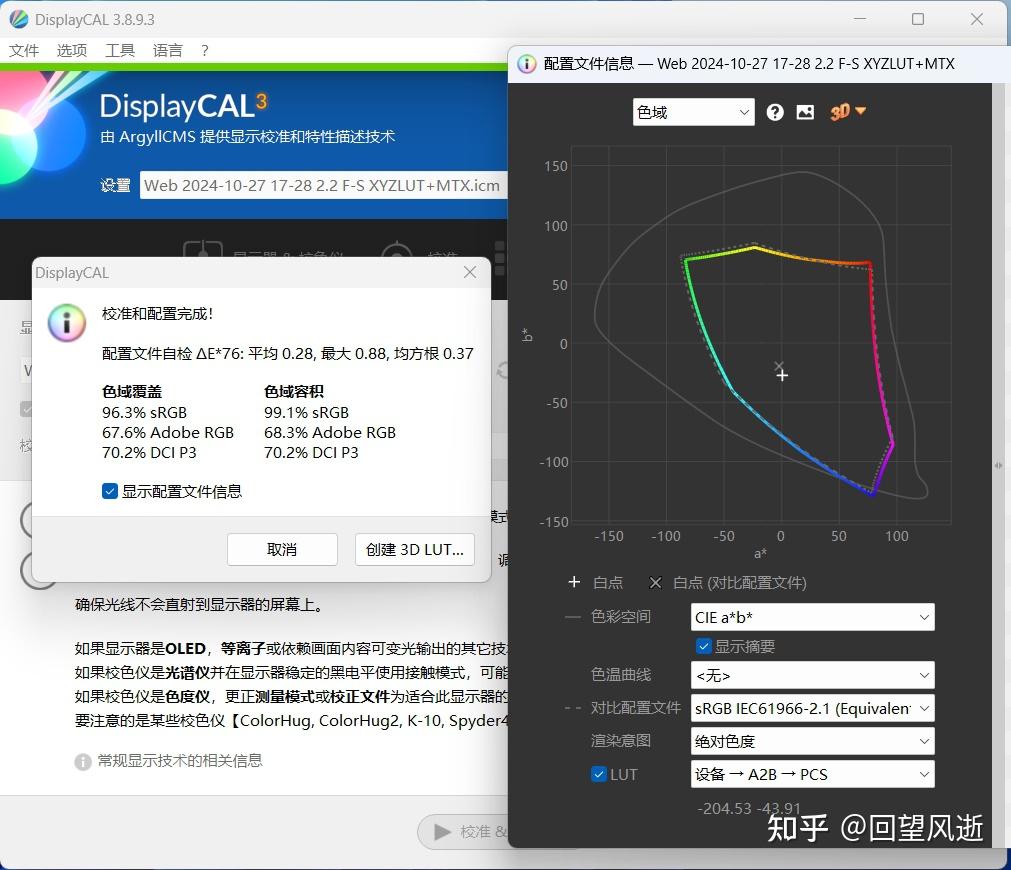The height and width of the screenshot is (870, 1011).
Task: Click the 99.1% sRGB volume value
Action: tap(306, 413)
